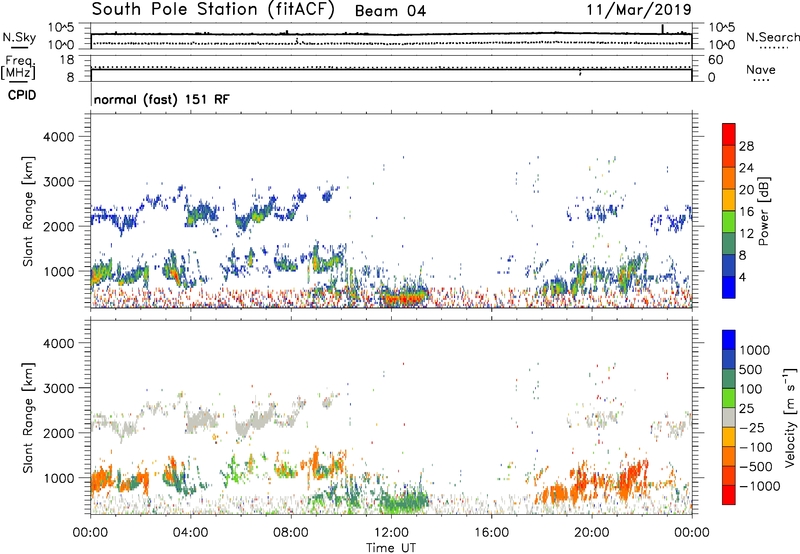Click the strong red echo near 12:00 in power panel

[x=404, y=298]
